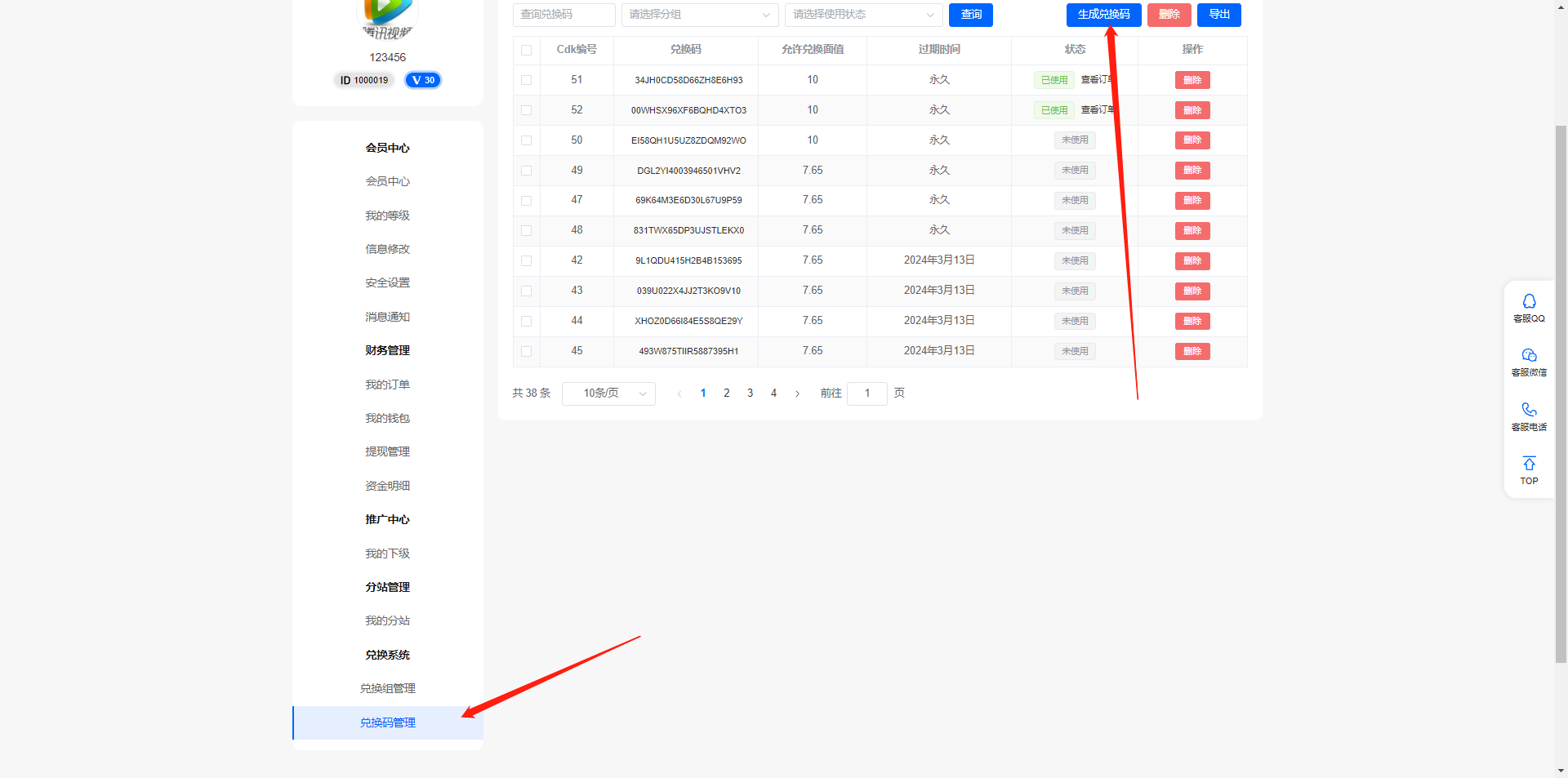1568x778 pixels.
Task: Open the 10条/页 page size dropdown
Action: [x=608, y=393]
